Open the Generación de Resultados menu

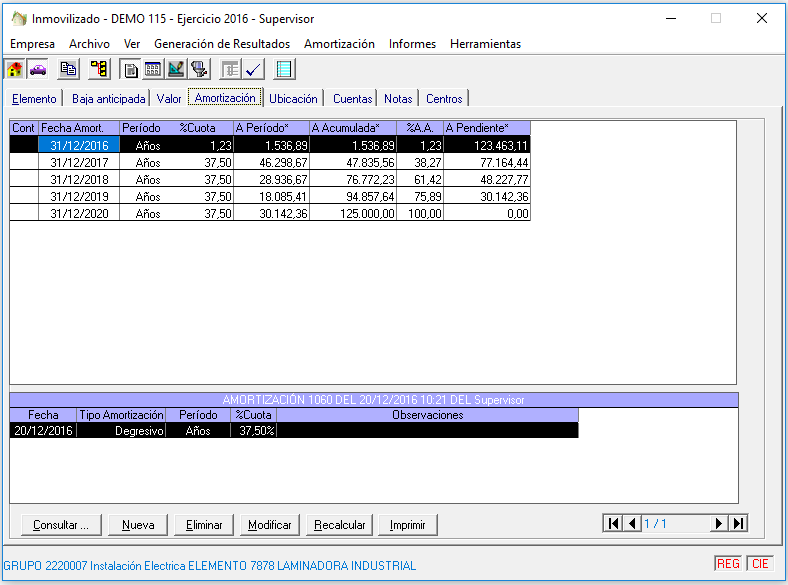click(x=222, y=44)
